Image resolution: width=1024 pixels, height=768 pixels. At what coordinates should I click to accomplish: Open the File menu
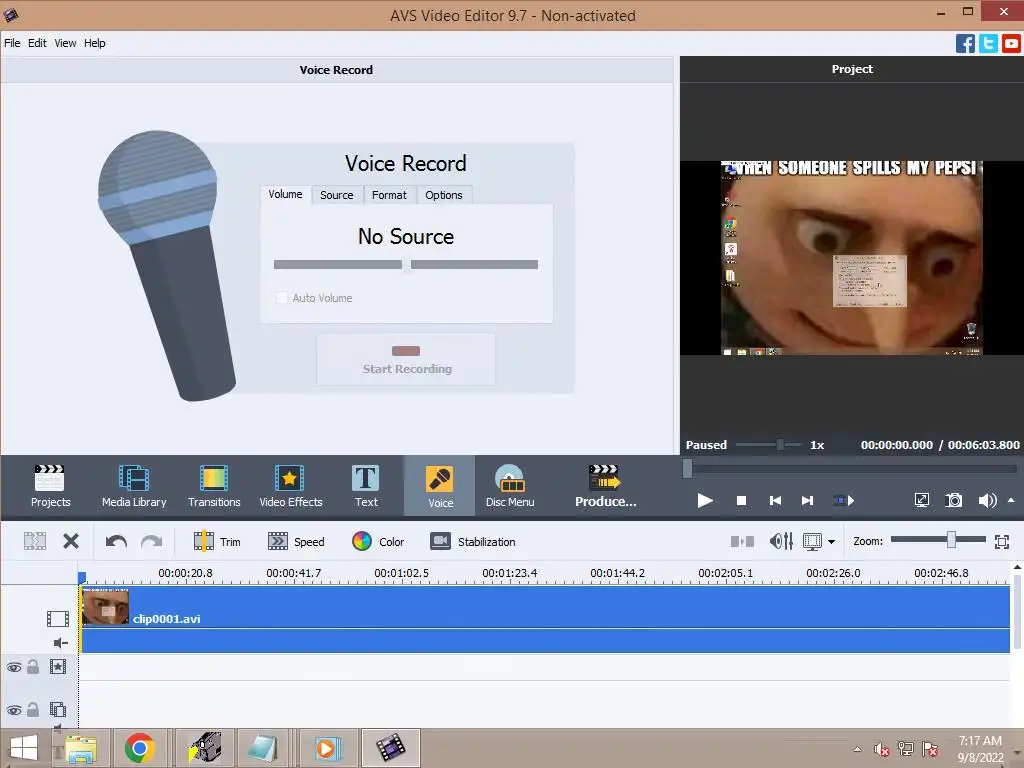point(12,43)
